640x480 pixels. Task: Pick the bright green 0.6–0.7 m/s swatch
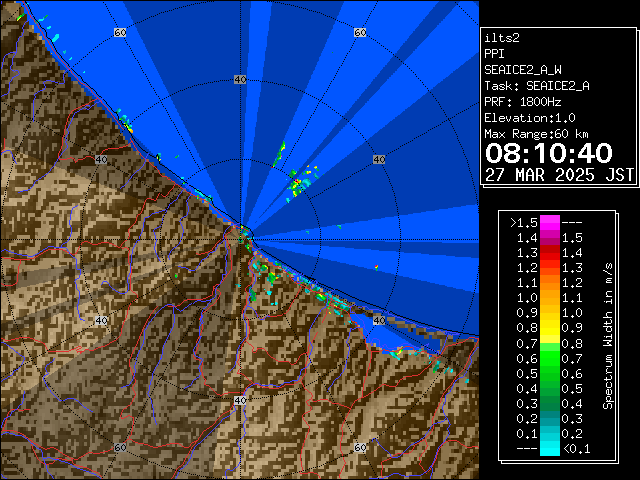tap(550, 358)
